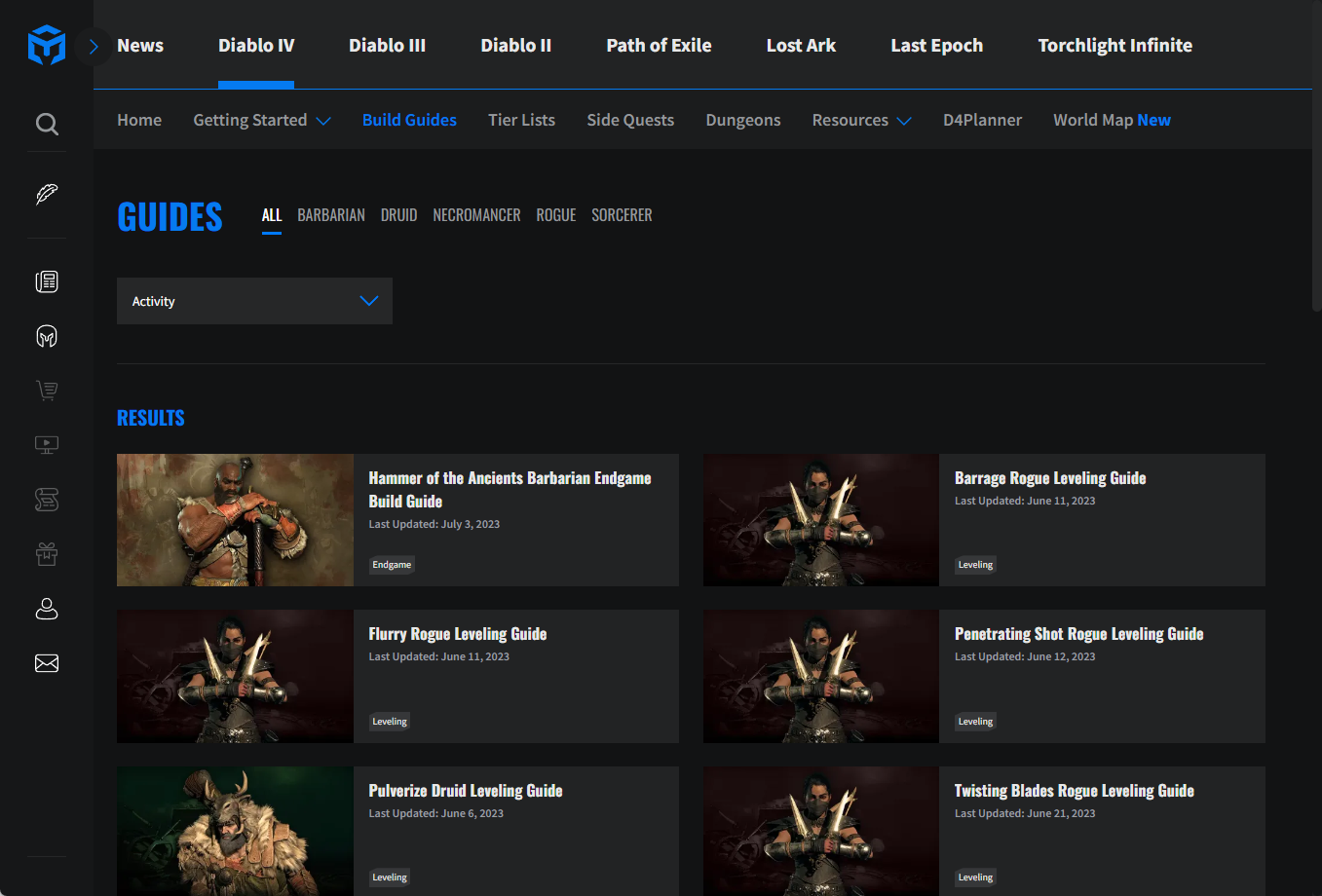1322x896 pixels.
Task: Click the Flurry Rogue guide thumbnail
Action: [x=235, y=676]
